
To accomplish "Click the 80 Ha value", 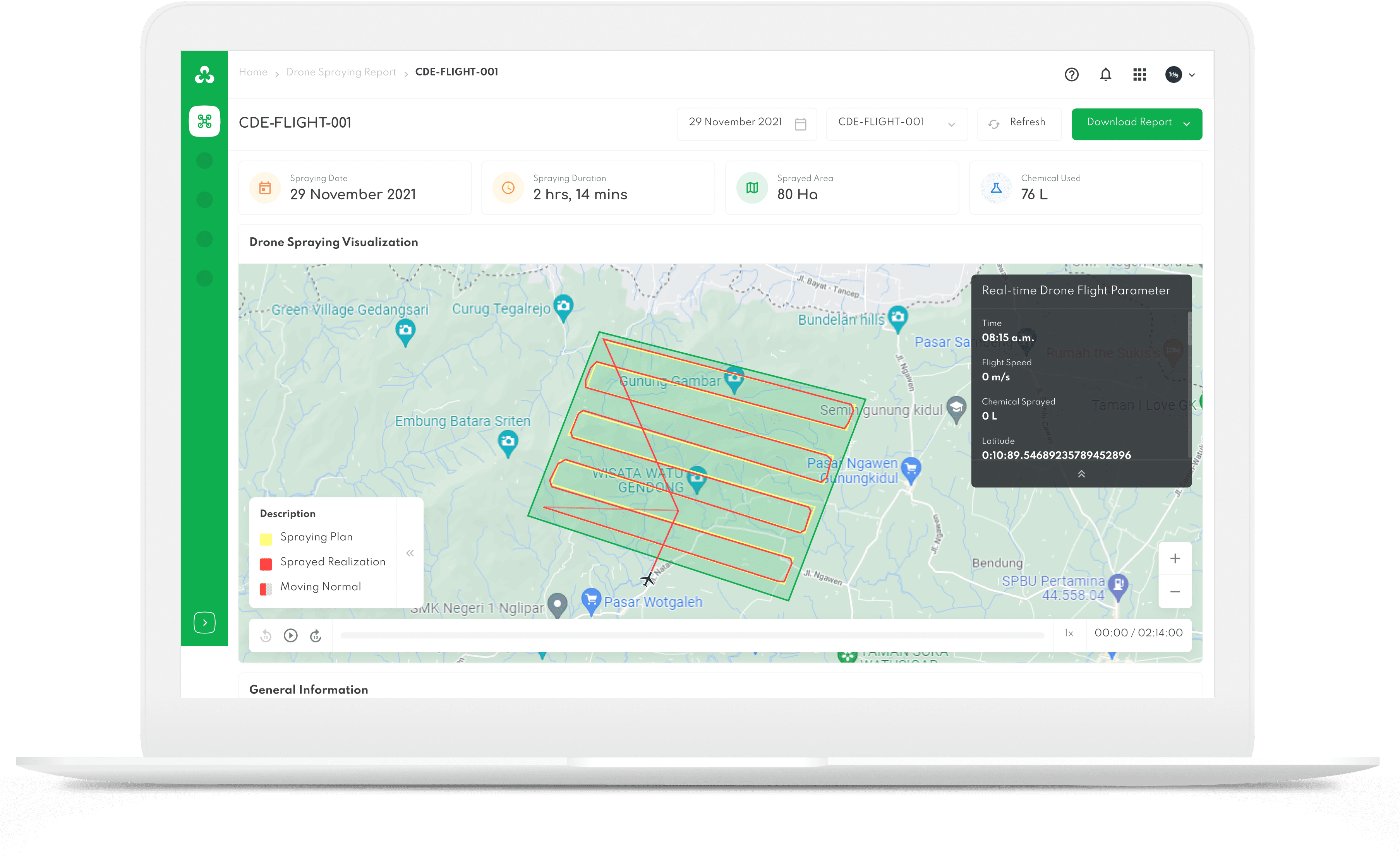I will pos(797,195).
